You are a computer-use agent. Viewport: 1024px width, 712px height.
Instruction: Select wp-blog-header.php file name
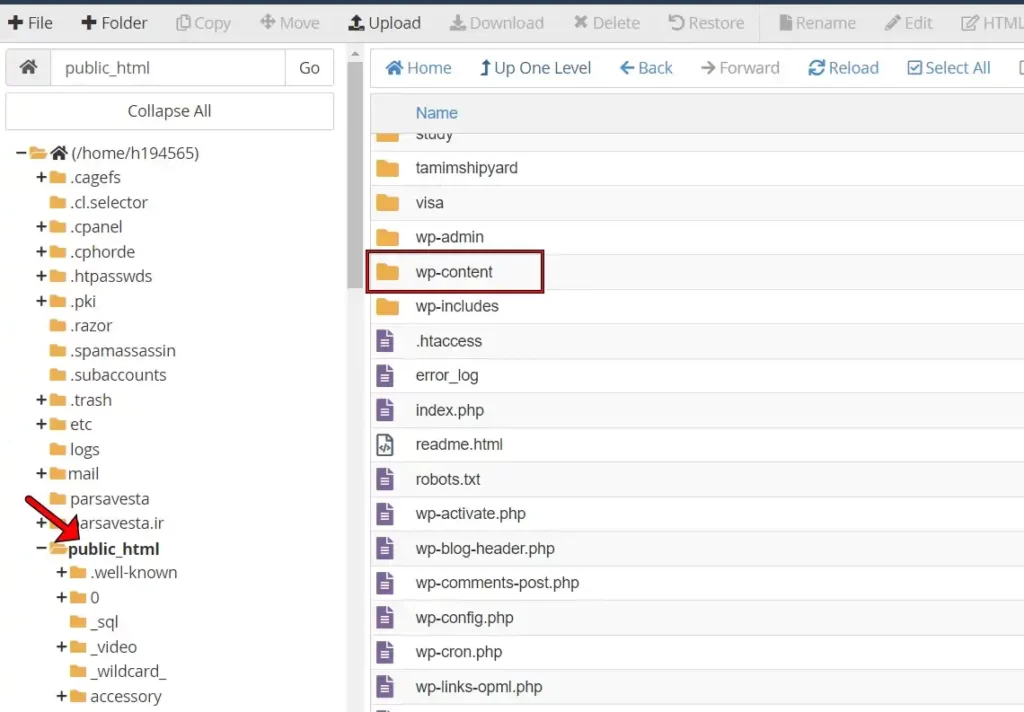485,549
